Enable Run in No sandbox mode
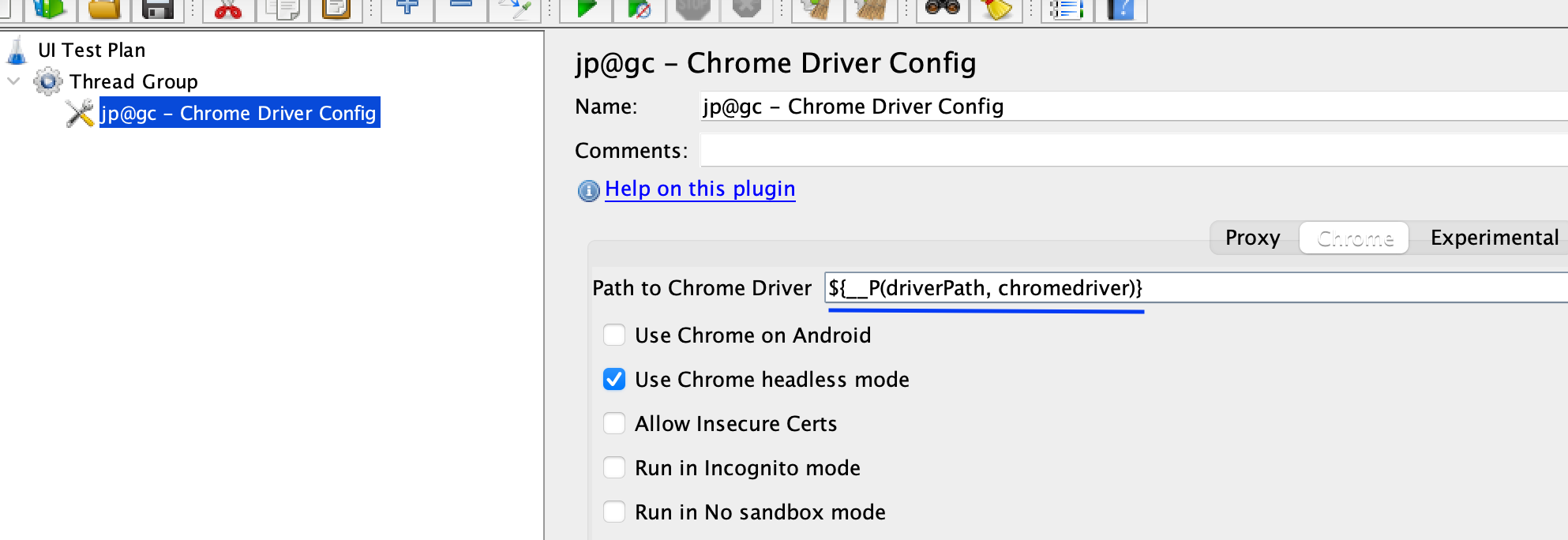 coord(614,512)
